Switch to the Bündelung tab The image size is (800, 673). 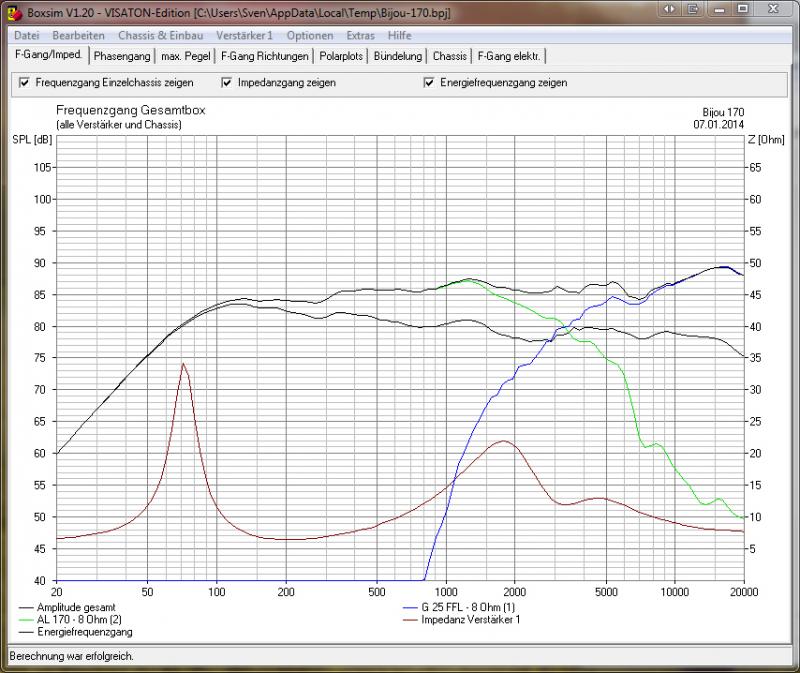pos(398,56)
